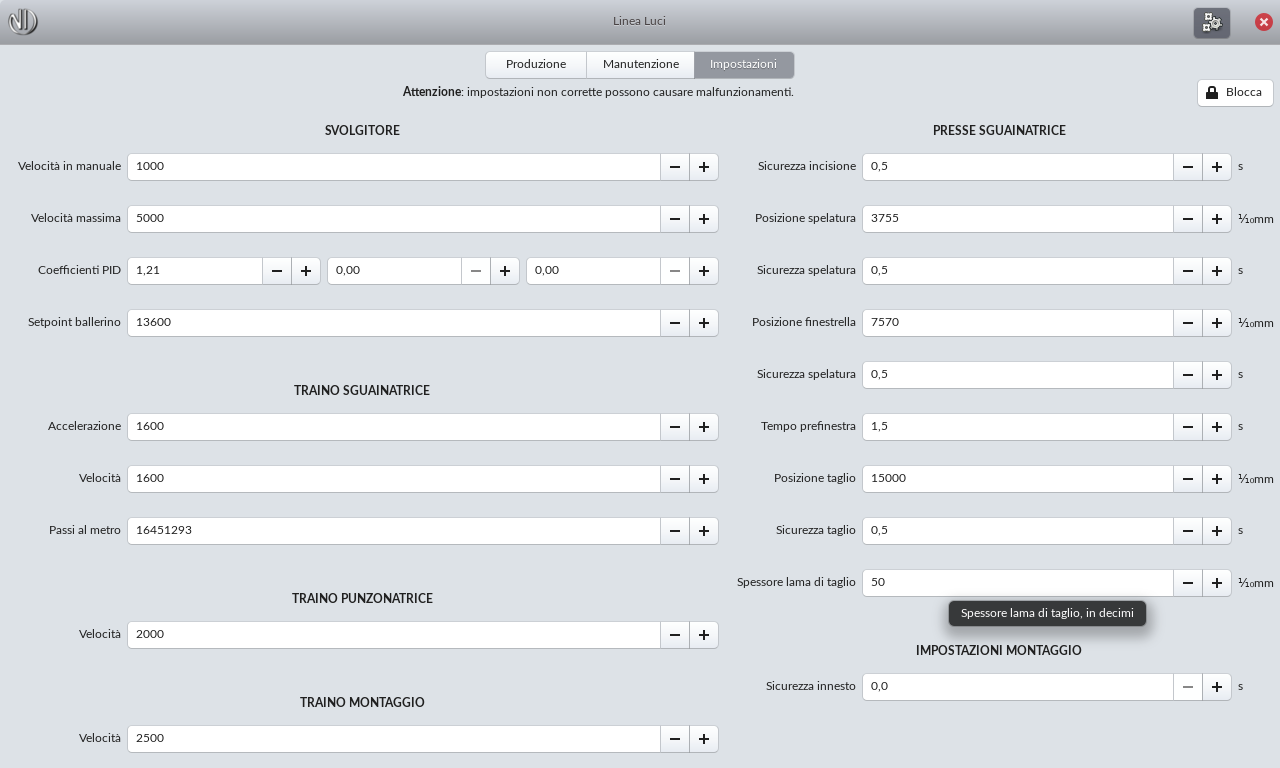Increase Sicurezza taglio value

[1217, 531]
